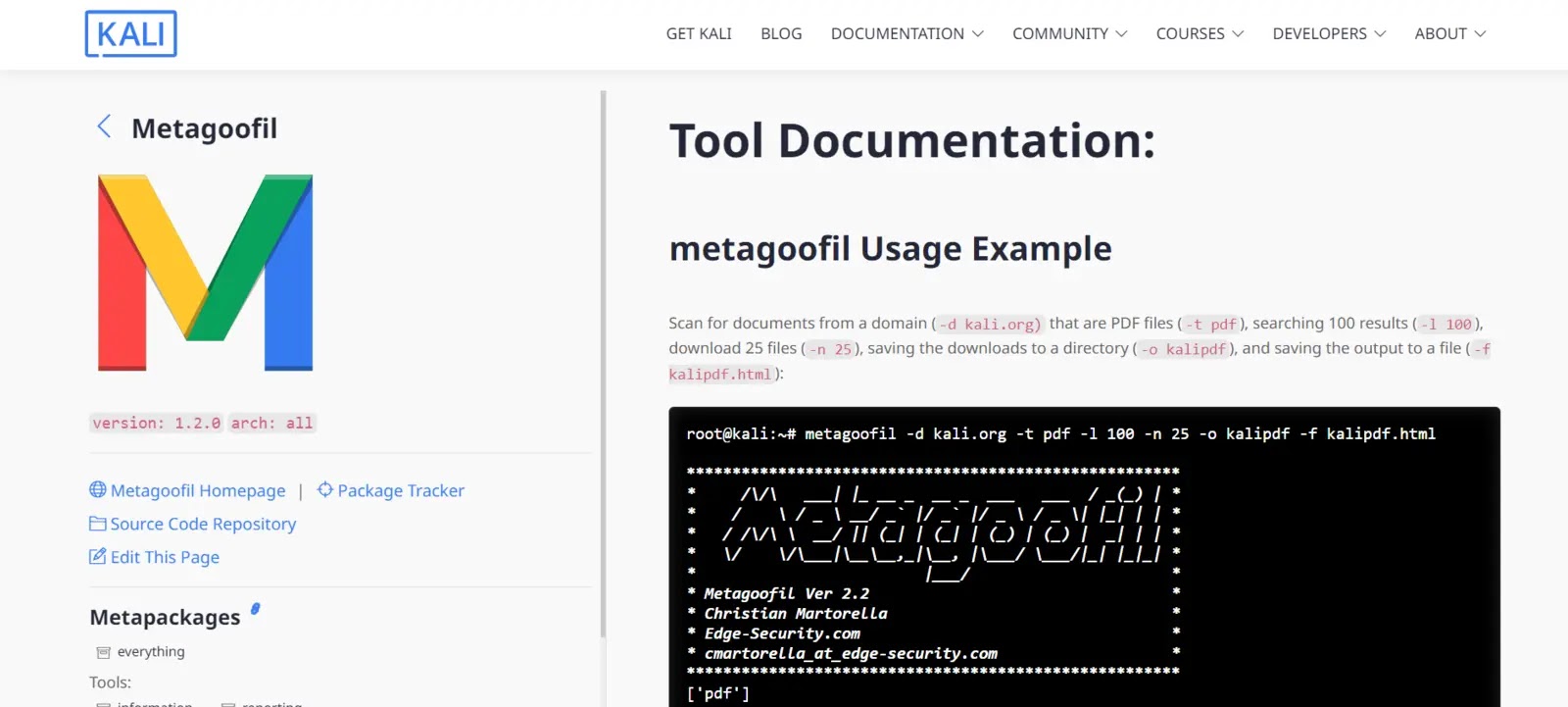Click the kalipdf.html inline code
This screenshot has height=707, width=1568.
[720, 375]
